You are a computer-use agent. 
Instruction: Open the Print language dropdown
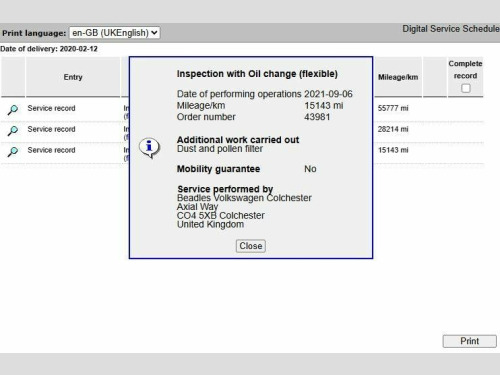pyautogui.click(x=115, y=33)
